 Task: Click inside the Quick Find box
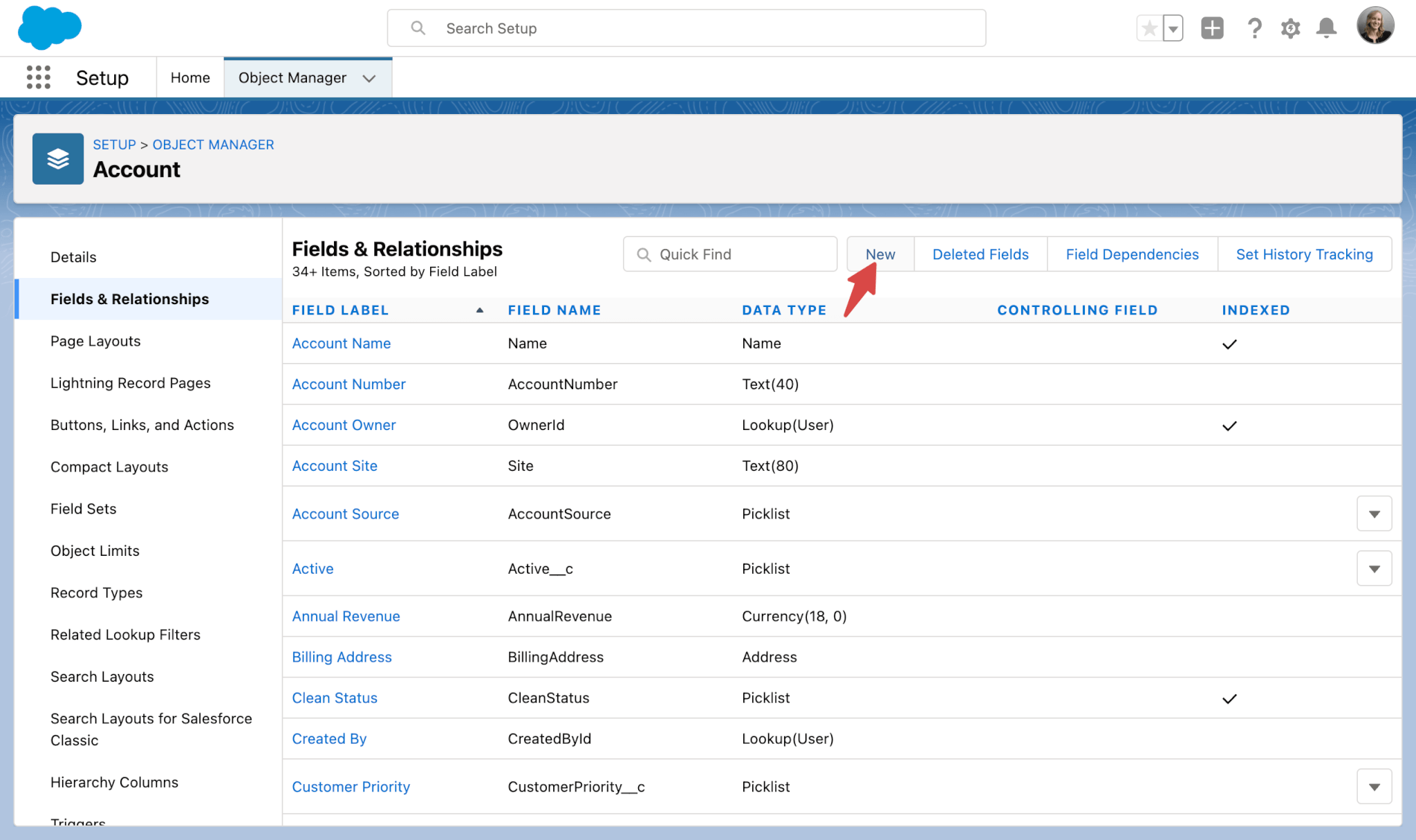coord(729,254)
